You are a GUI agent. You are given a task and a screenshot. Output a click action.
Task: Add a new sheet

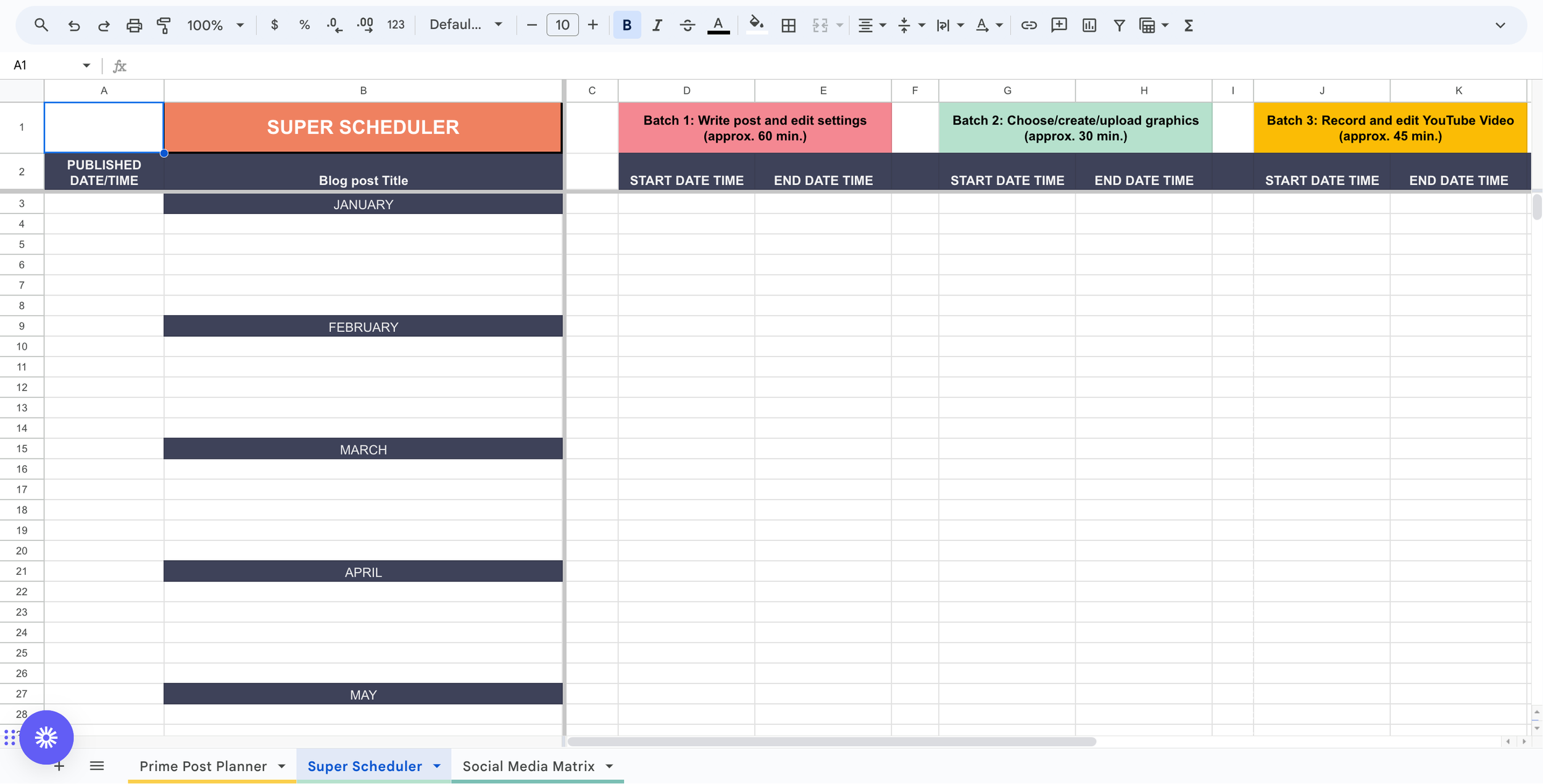[59, 765]
